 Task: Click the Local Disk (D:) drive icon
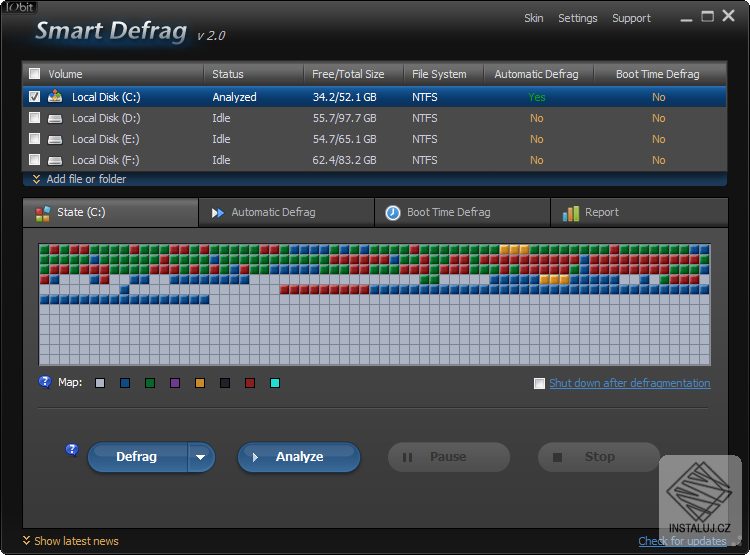55,118
